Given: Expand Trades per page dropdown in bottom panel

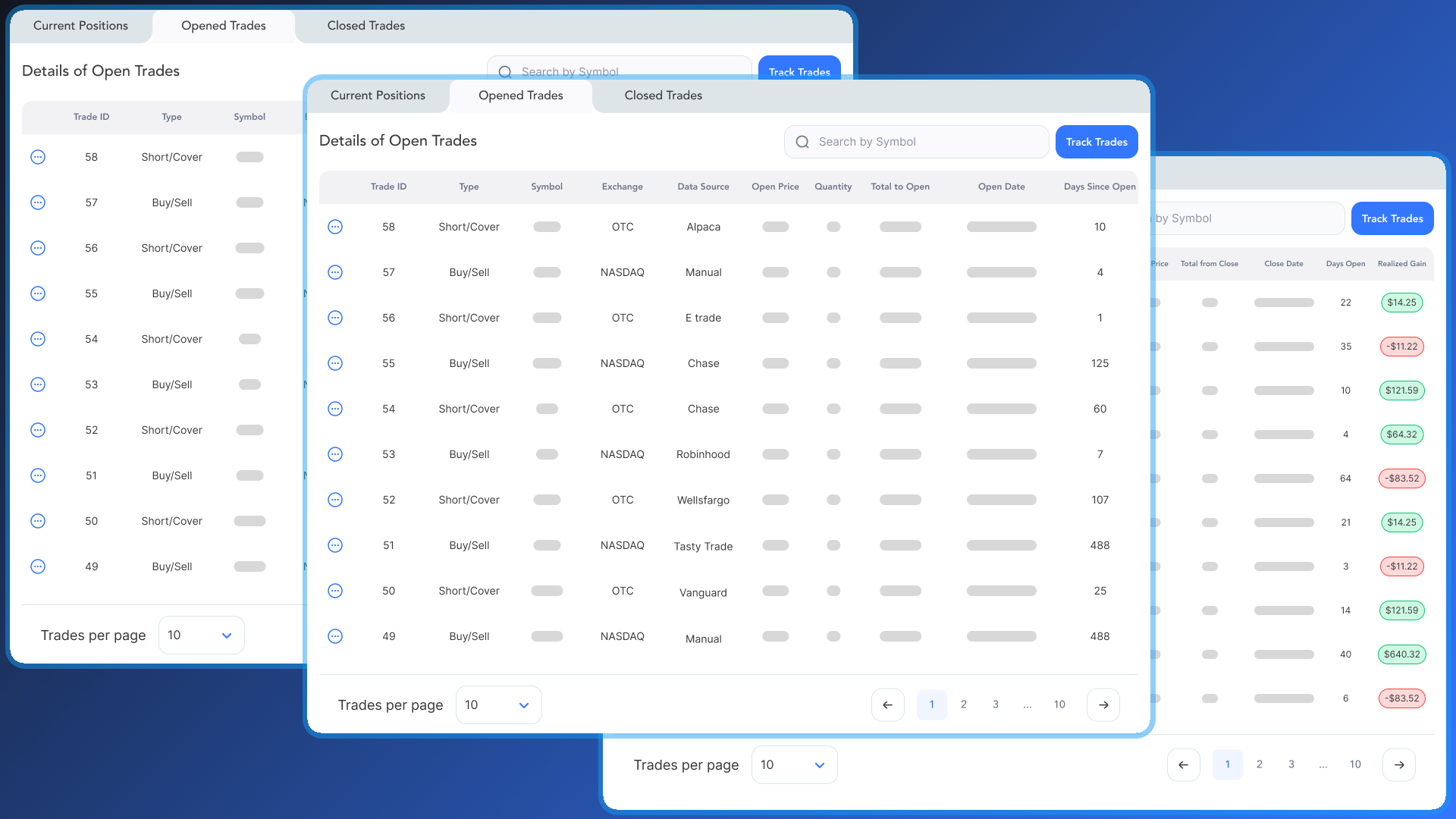Looking at the screenshot, I should click(x=794, y=764).
